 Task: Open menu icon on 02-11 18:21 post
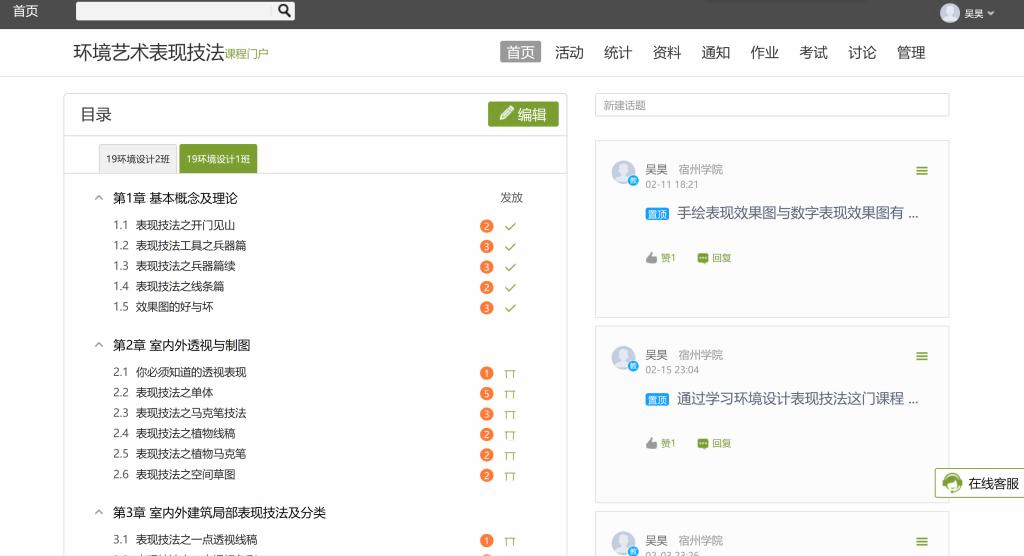coord(921,171)
